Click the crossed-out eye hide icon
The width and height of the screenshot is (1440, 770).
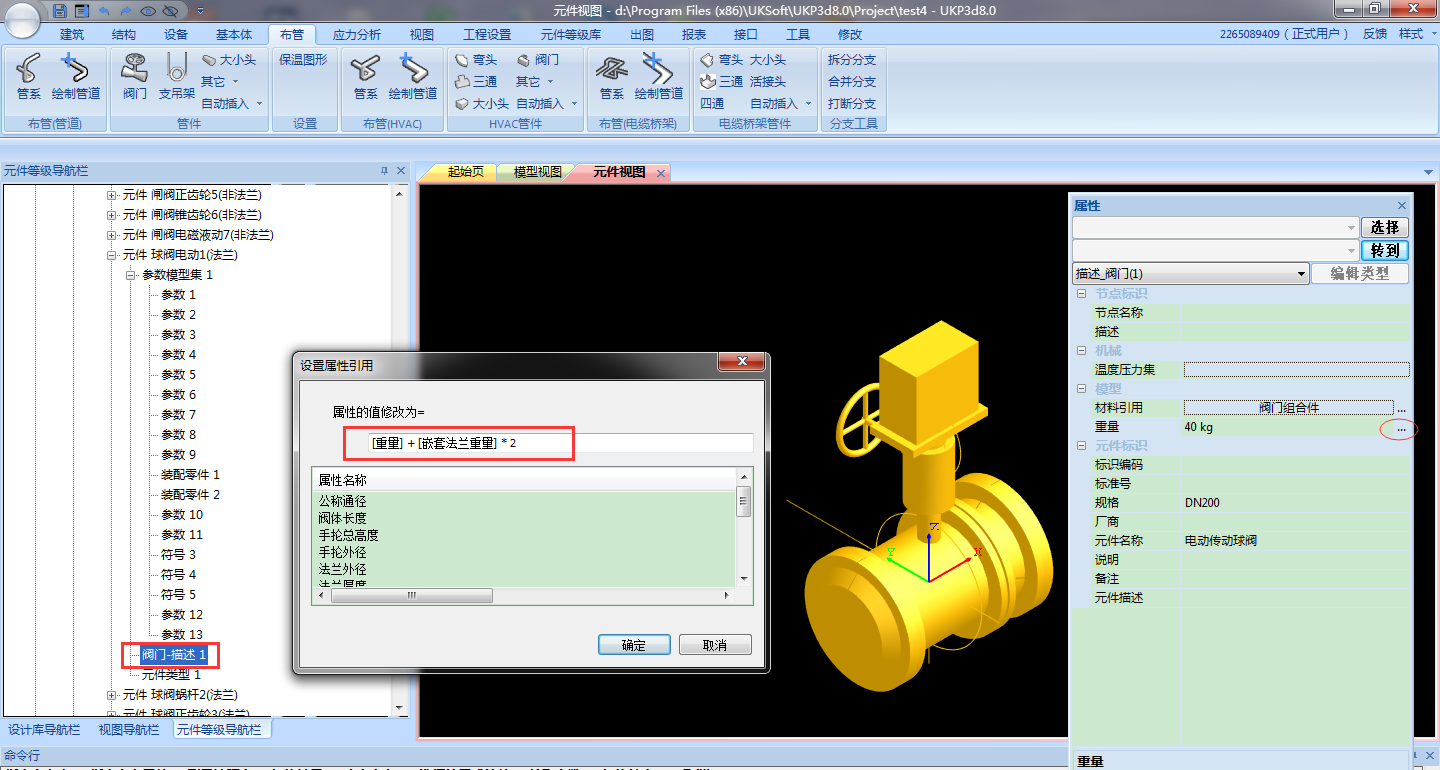169,11
